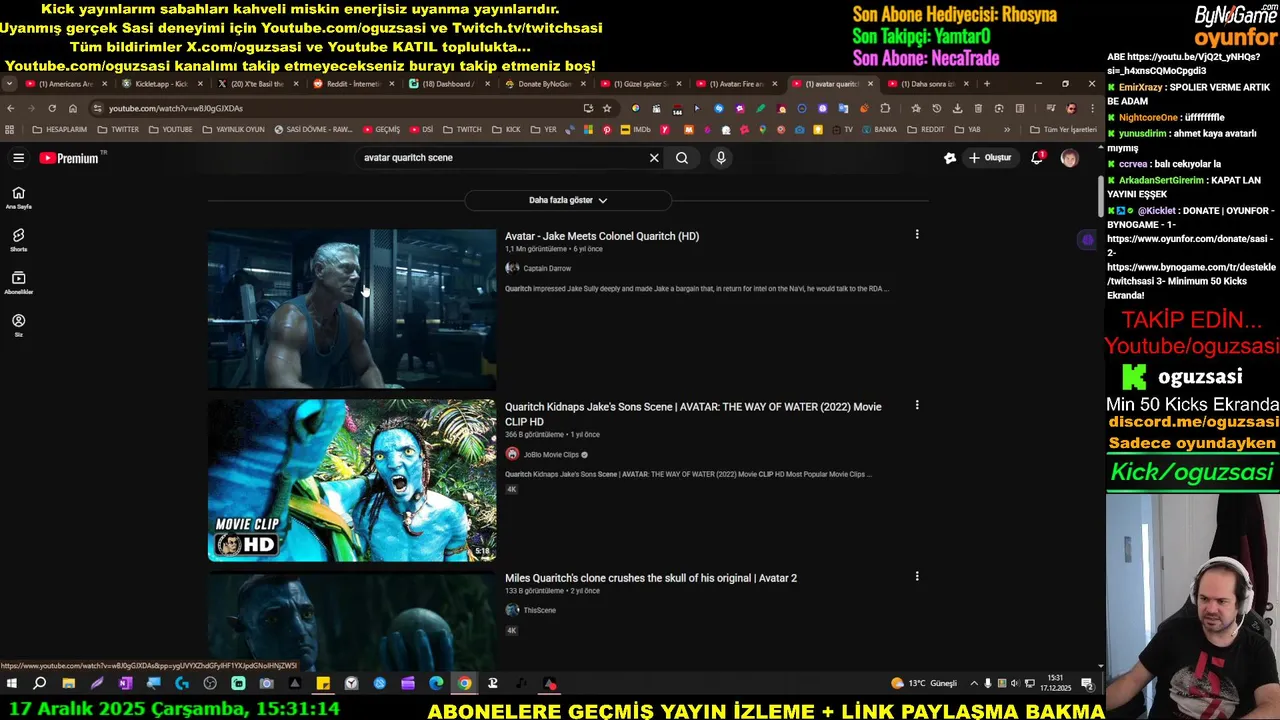Open options for Quaritch Kidnaps Jake's Sons video

pyautogui.click(x=917, y=405)
